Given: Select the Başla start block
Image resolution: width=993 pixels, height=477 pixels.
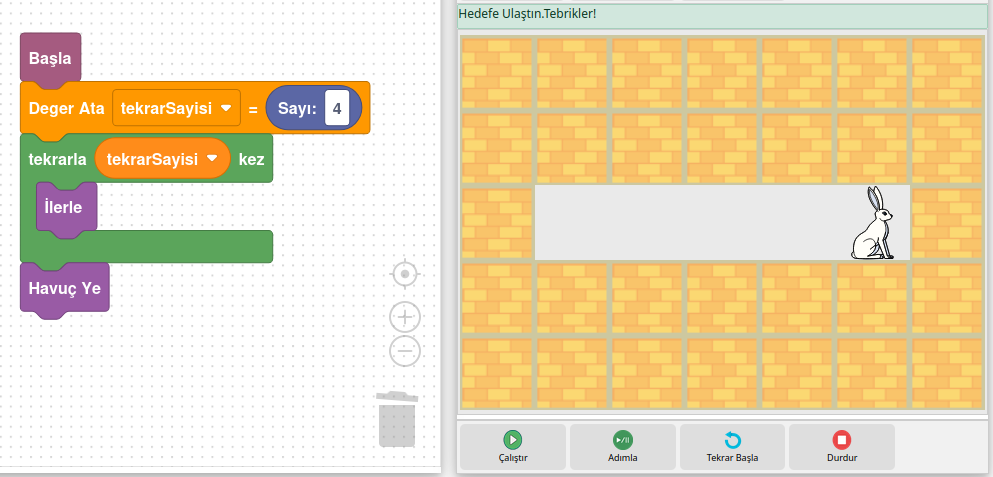Looking at the screenshot, I should point(50,59).
